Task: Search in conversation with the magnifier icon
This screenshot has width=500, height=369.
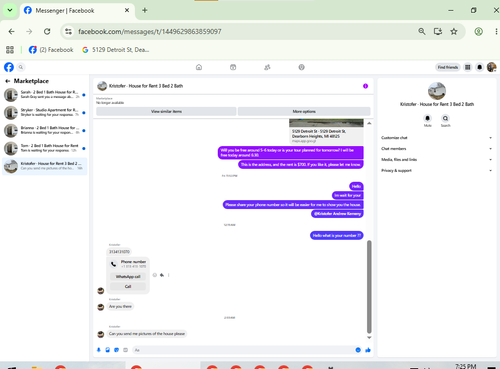Action: coord(445,118)
